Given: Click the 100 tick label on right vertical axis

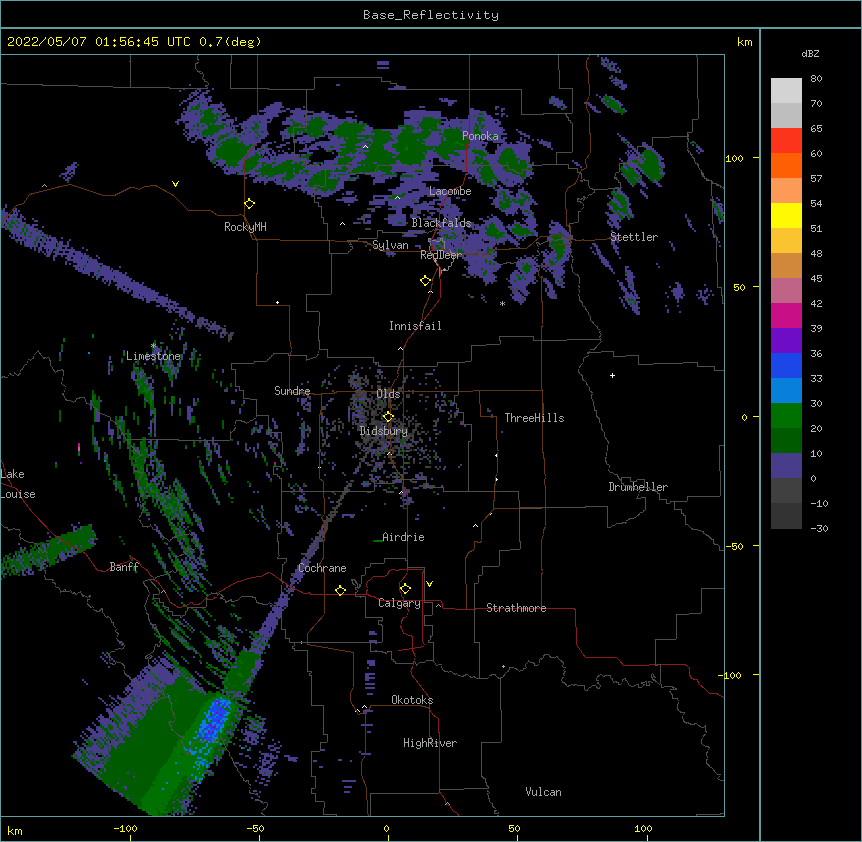Looking at the screenshot, I should pyautogui.click(x=734, y=158).
